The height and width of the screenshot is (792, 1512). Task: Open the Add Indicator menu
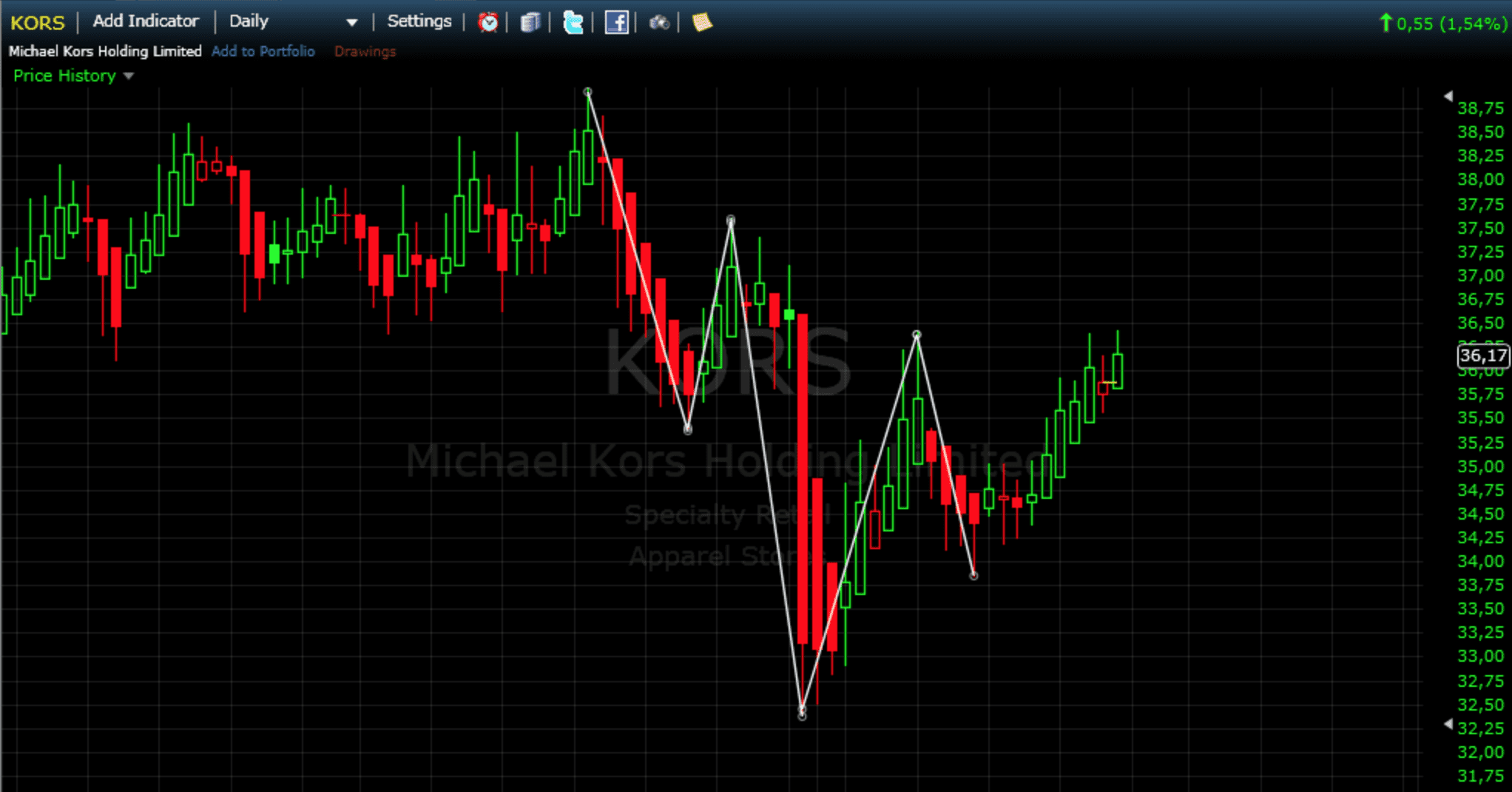click(x=146, y=21)
